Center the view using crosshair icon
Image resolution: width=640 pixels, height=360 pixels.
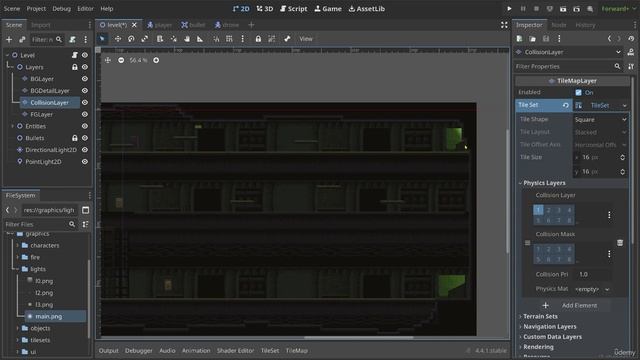[x=108, y=60]
